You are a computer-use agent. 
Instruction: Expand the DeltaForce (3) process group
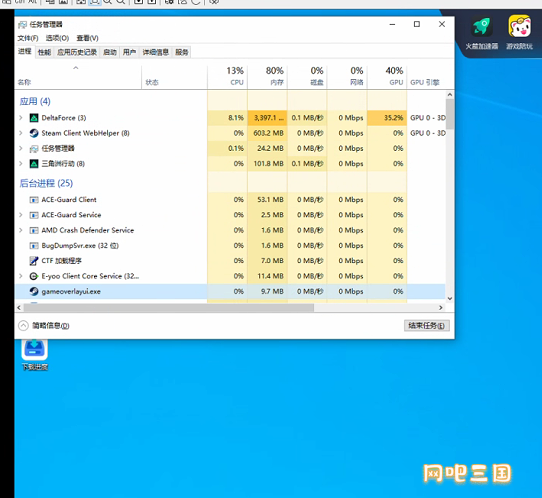21,118
